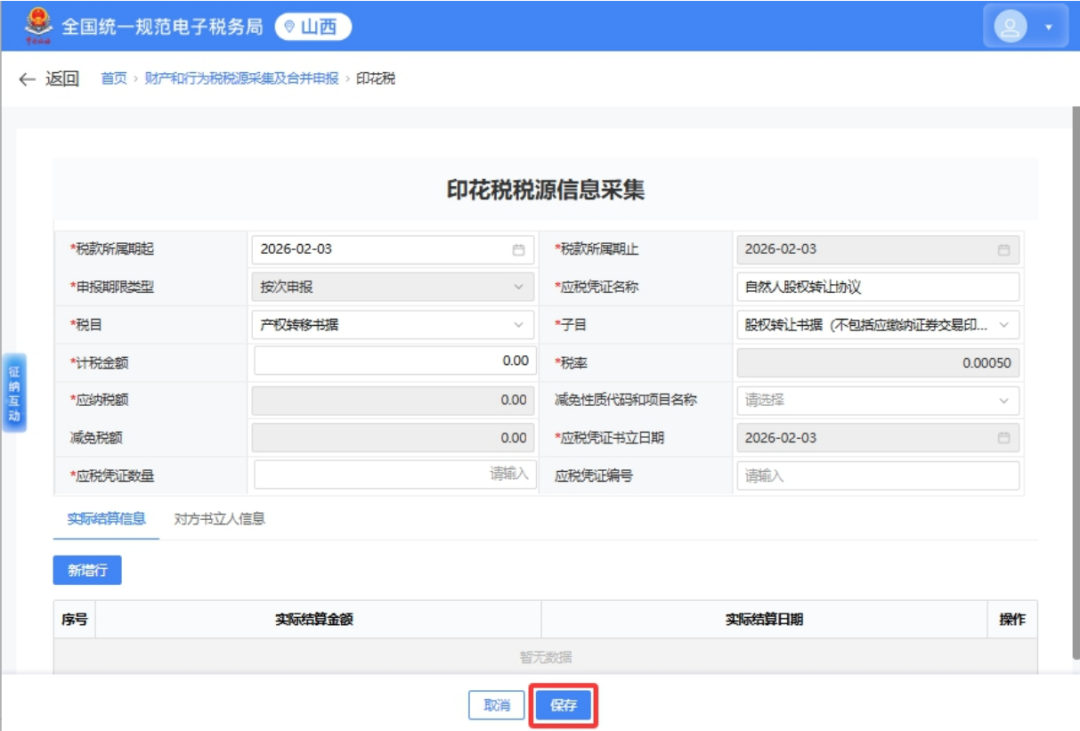This screenshot has width=1080, height=731.
Task: Click the 序号 column header
Action: tap(74, 619)
